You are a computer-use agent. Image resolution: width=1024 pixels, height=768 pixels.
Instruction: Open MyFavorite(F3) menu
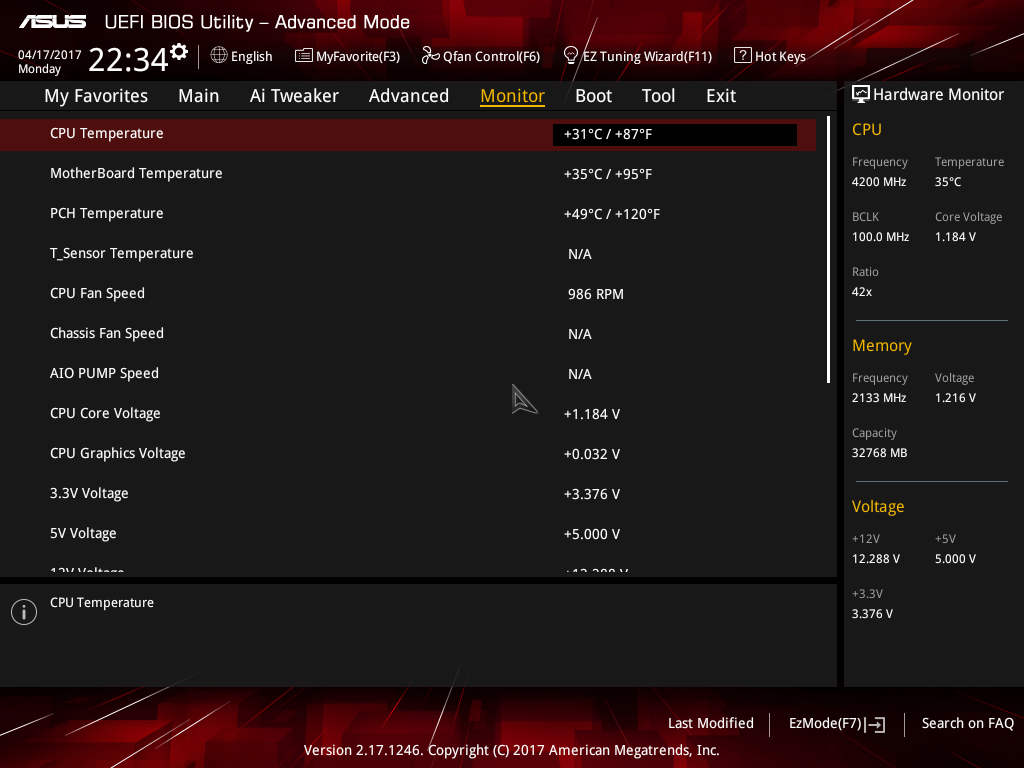coord(358,56)
